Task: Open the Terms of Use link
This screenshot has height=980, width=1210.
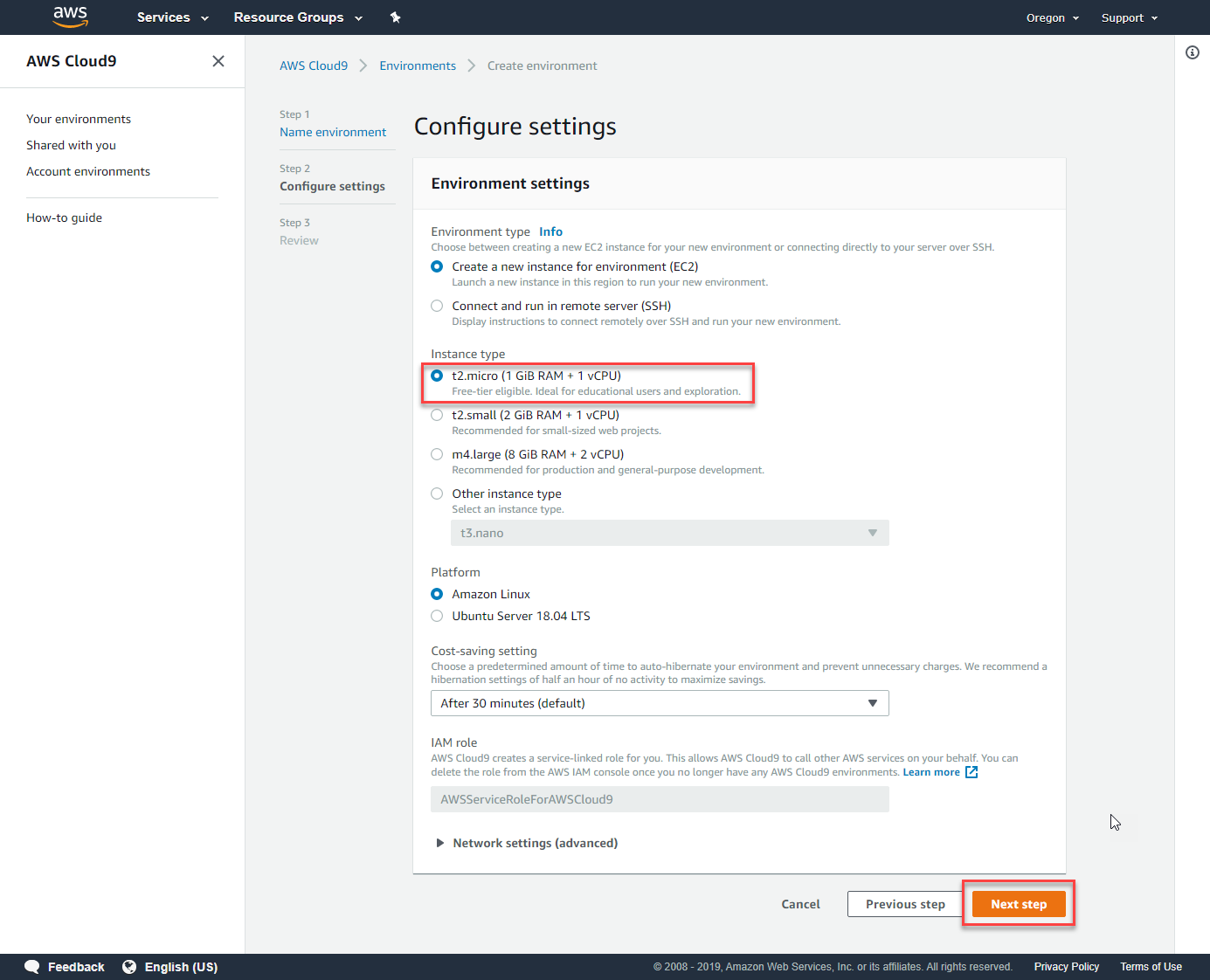Action: tap(1151, 967)
